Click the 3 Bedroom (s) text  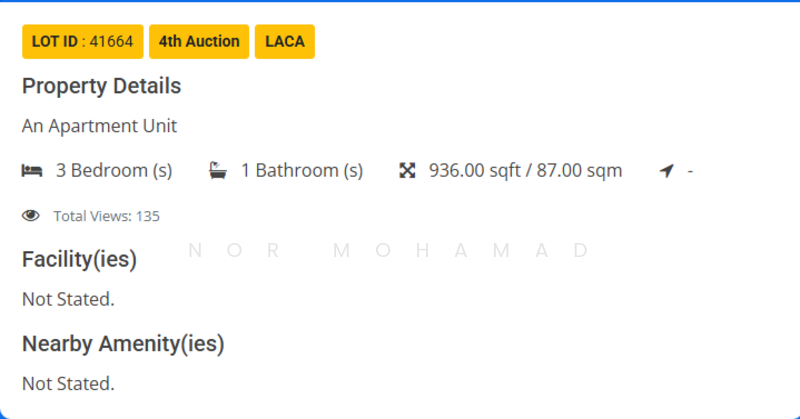click(114, 171)
